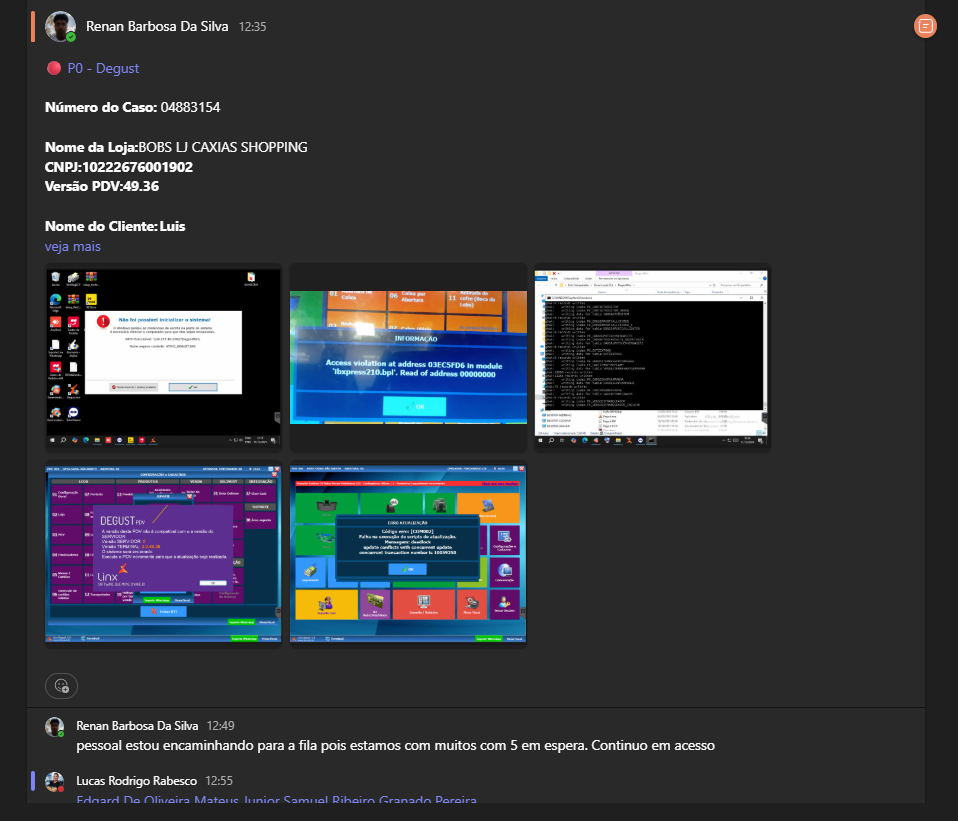Open the orange notes icon at top right
This screenshot has height=821, width=958.
point(925,26)
